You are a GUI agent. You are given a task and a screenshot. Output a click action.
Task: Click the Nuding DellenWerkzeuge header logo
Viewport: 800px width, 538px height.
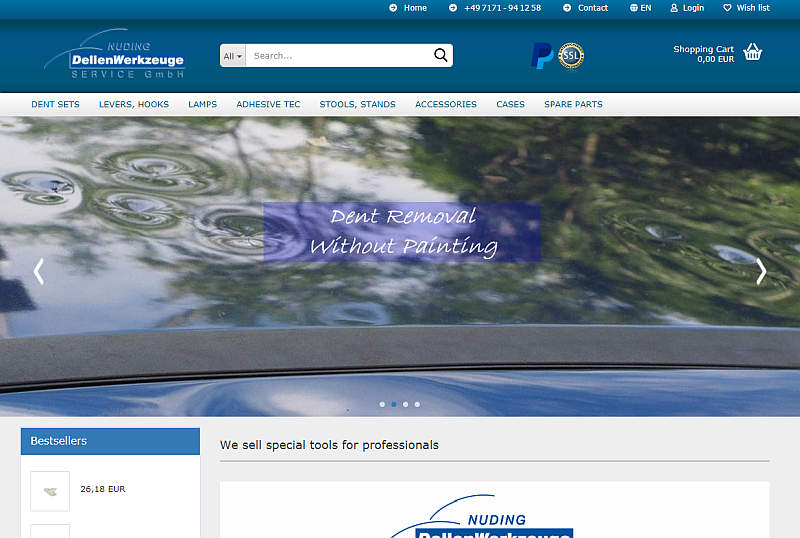(115, 54)
